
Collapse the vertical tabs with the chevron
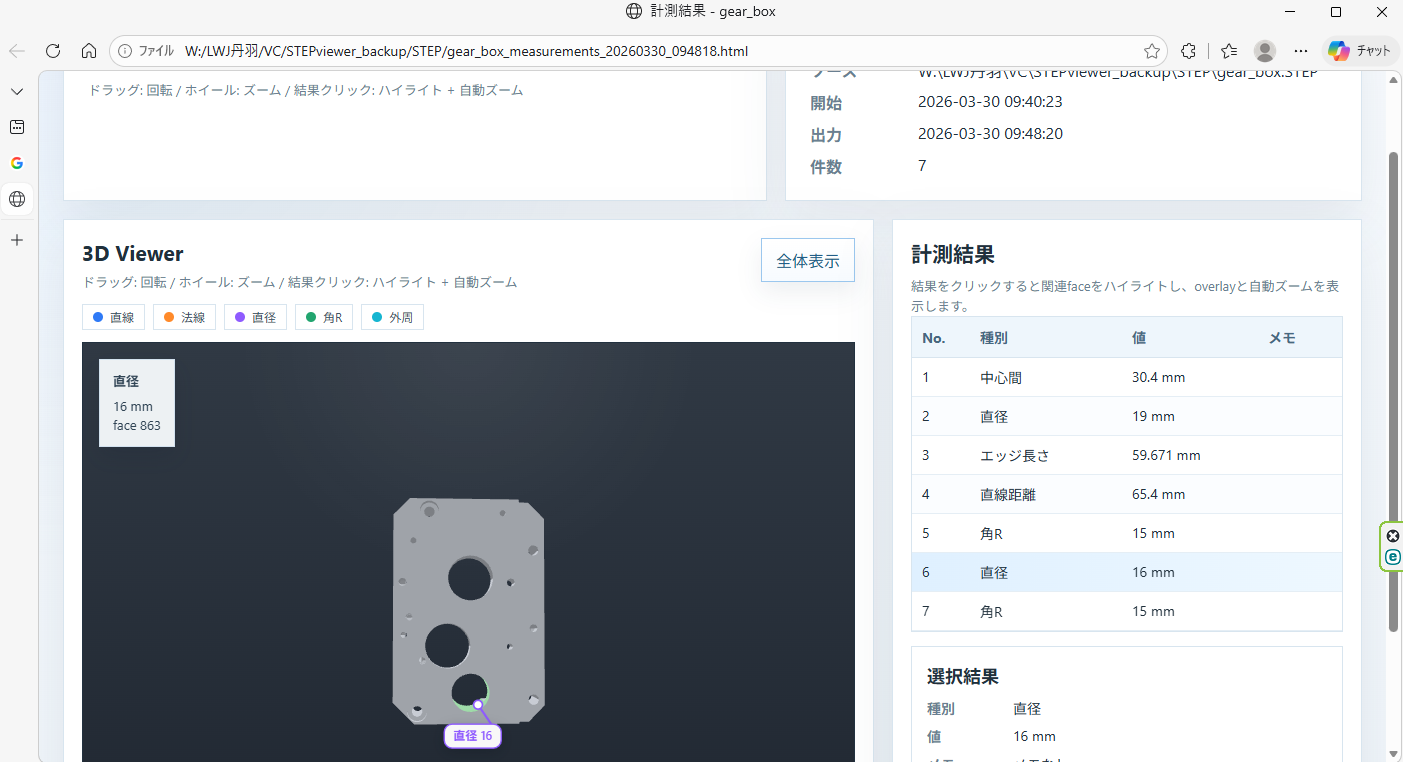click(x=16, y=91)
